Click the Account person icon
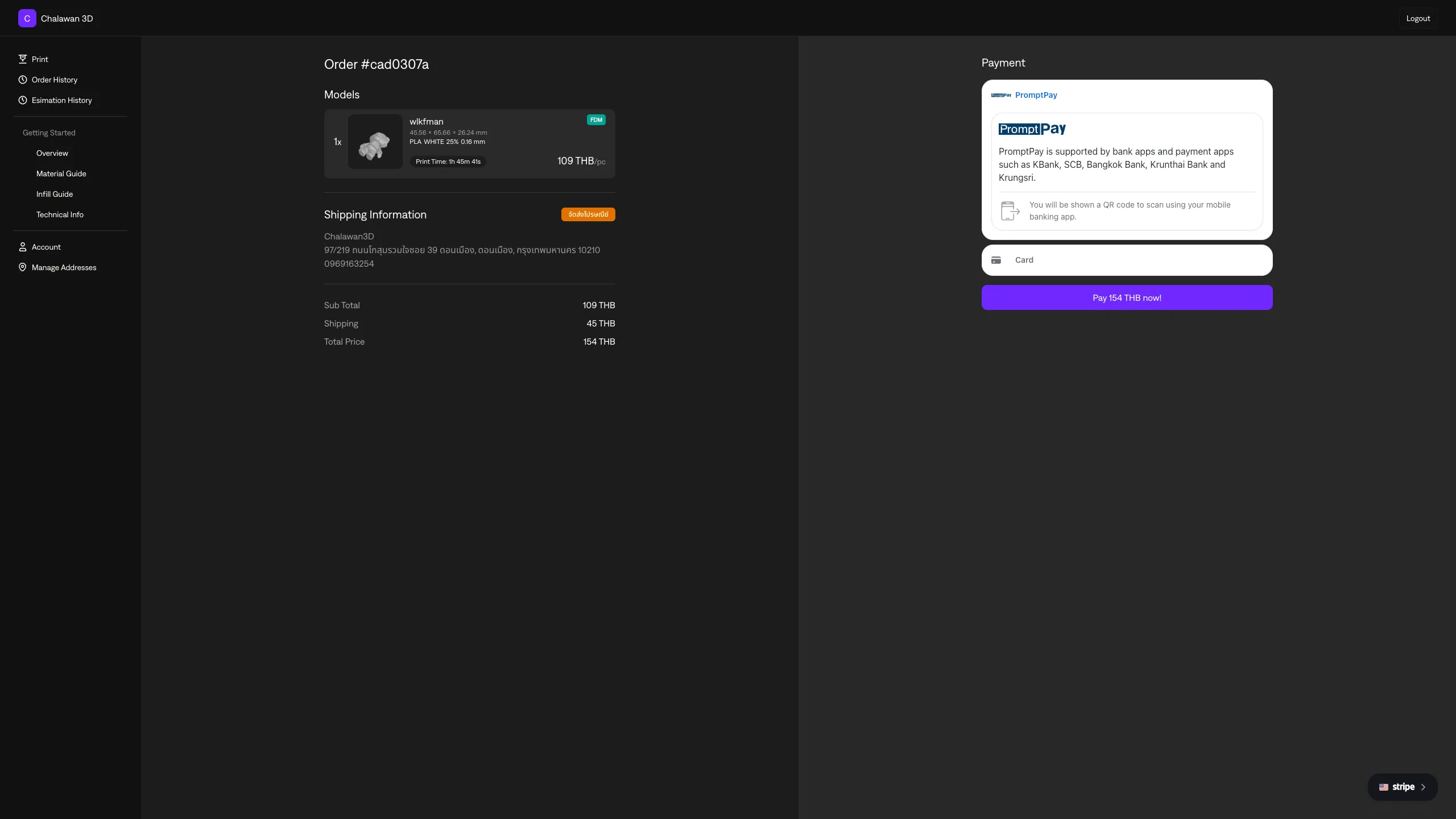Viewport: 1456px width, 819px height. tap(23, 247)
